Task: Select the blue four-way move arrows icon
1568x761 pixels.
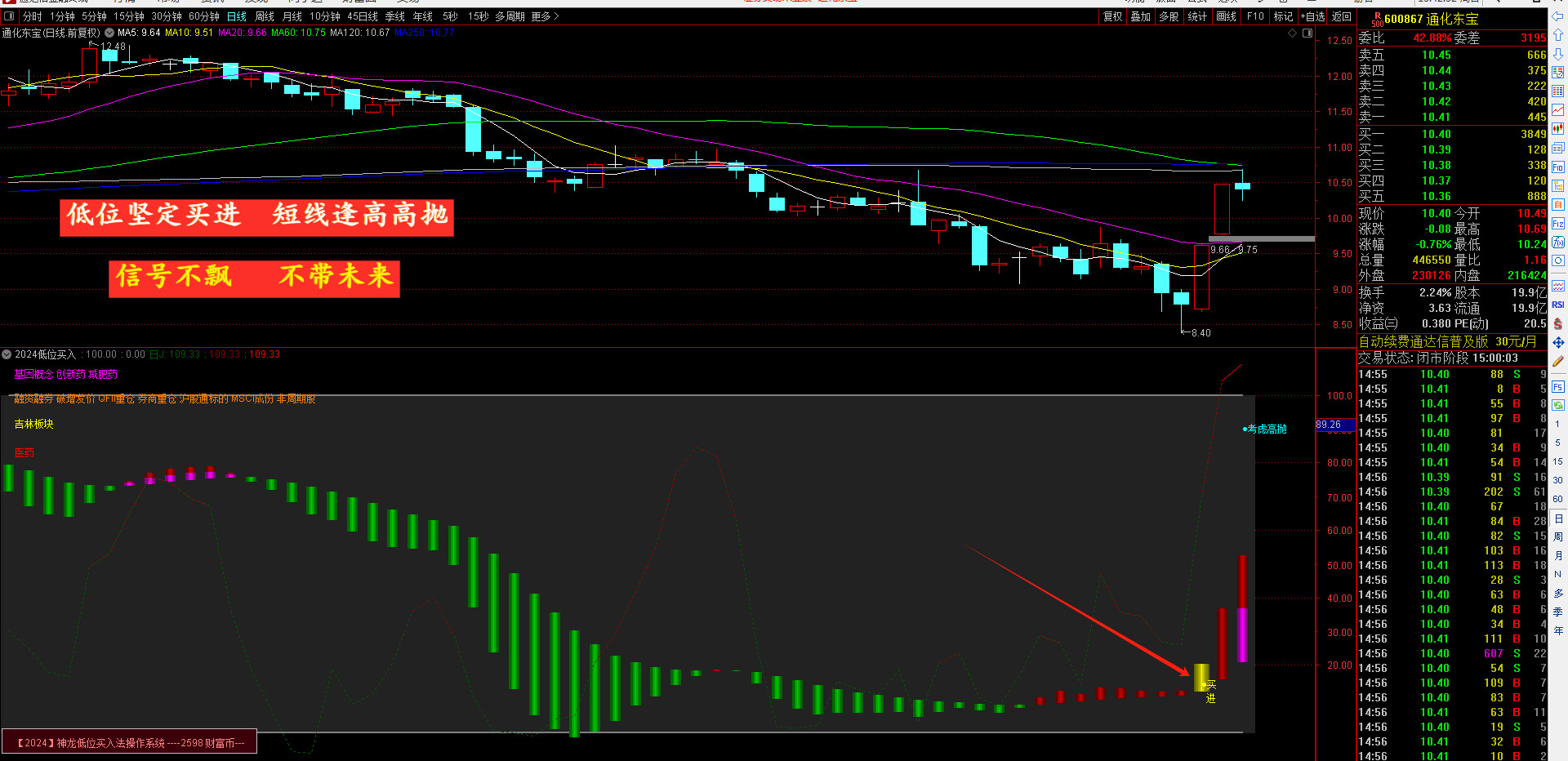Action: pos(1558,342)
